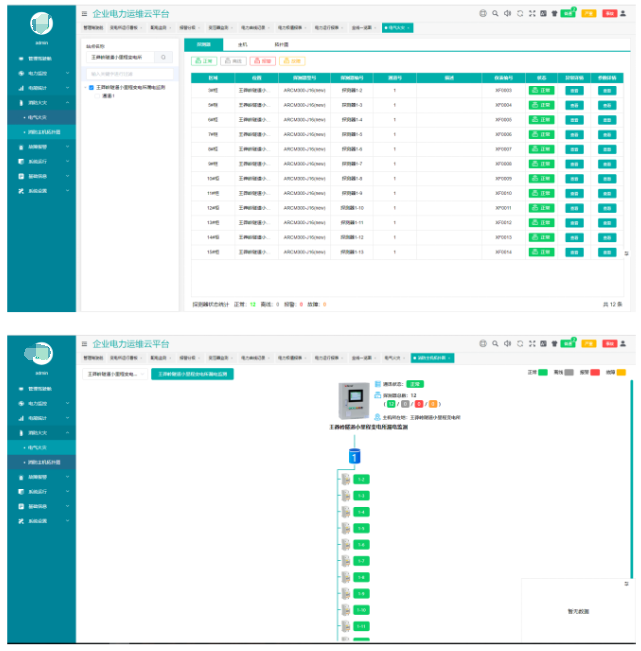Click green count 12 badge under detector total
641x651 pixels.
[391, 404]
